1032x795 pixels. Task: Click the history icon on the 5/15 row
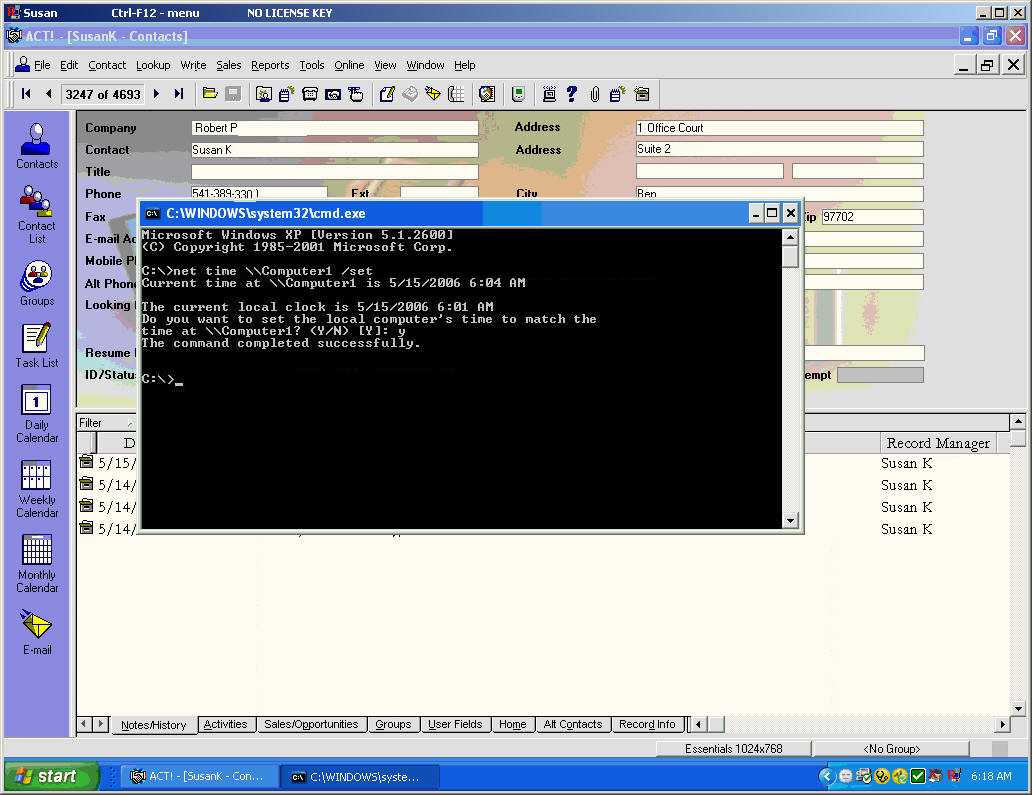(86, 461)
